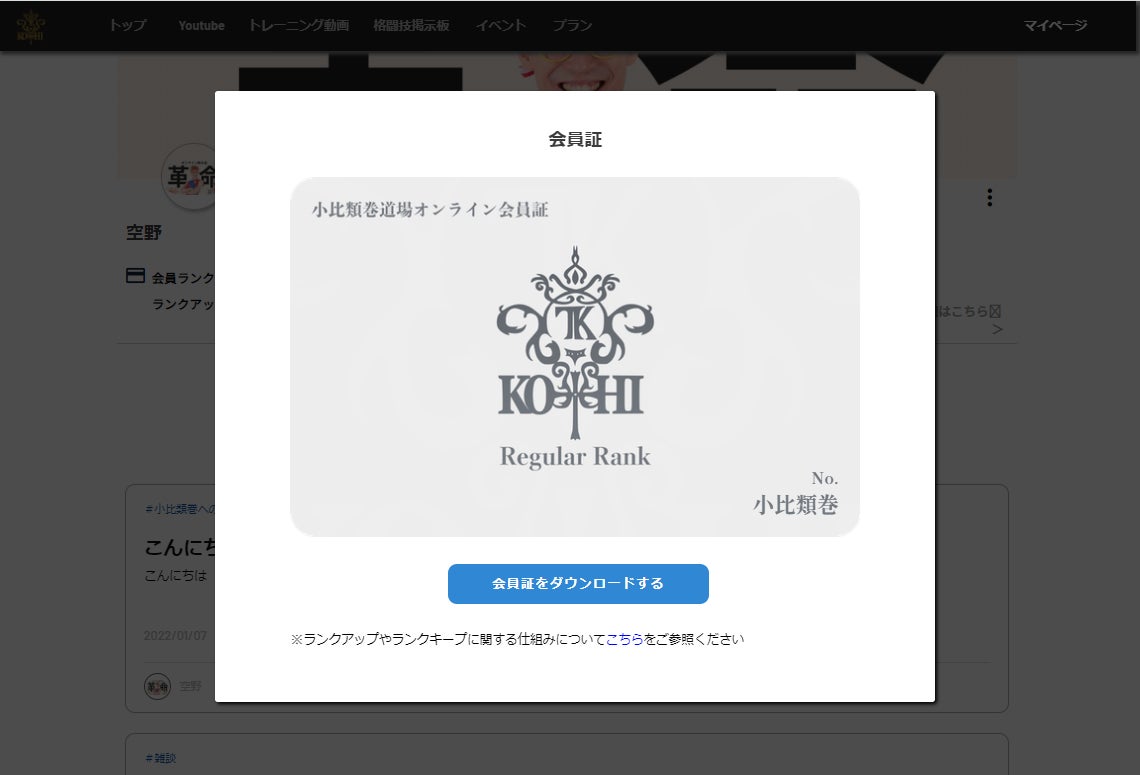Click the membership card icon beside 会員ランク
Viewport: 1140px width, 775px height.
pos(135,276)
